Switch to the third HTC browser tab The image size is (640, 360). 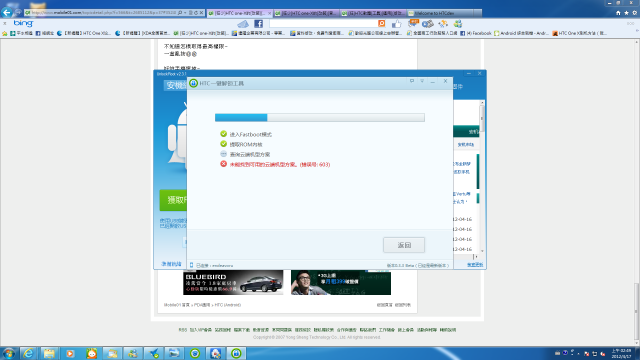point(373,13)
